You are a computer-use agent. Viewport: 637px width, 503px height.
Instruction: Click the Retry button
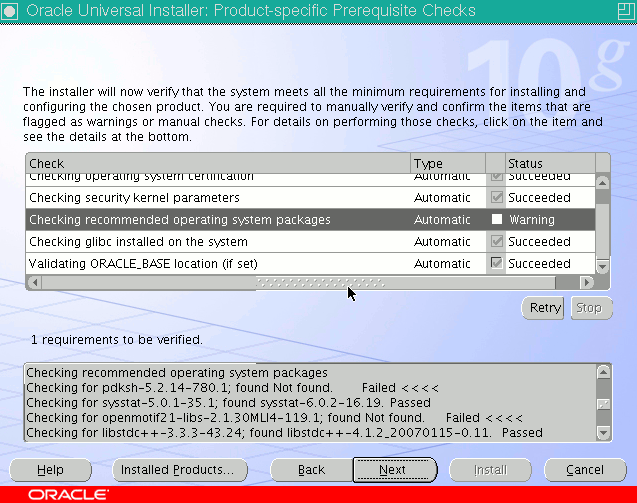[x=543, y=308]
